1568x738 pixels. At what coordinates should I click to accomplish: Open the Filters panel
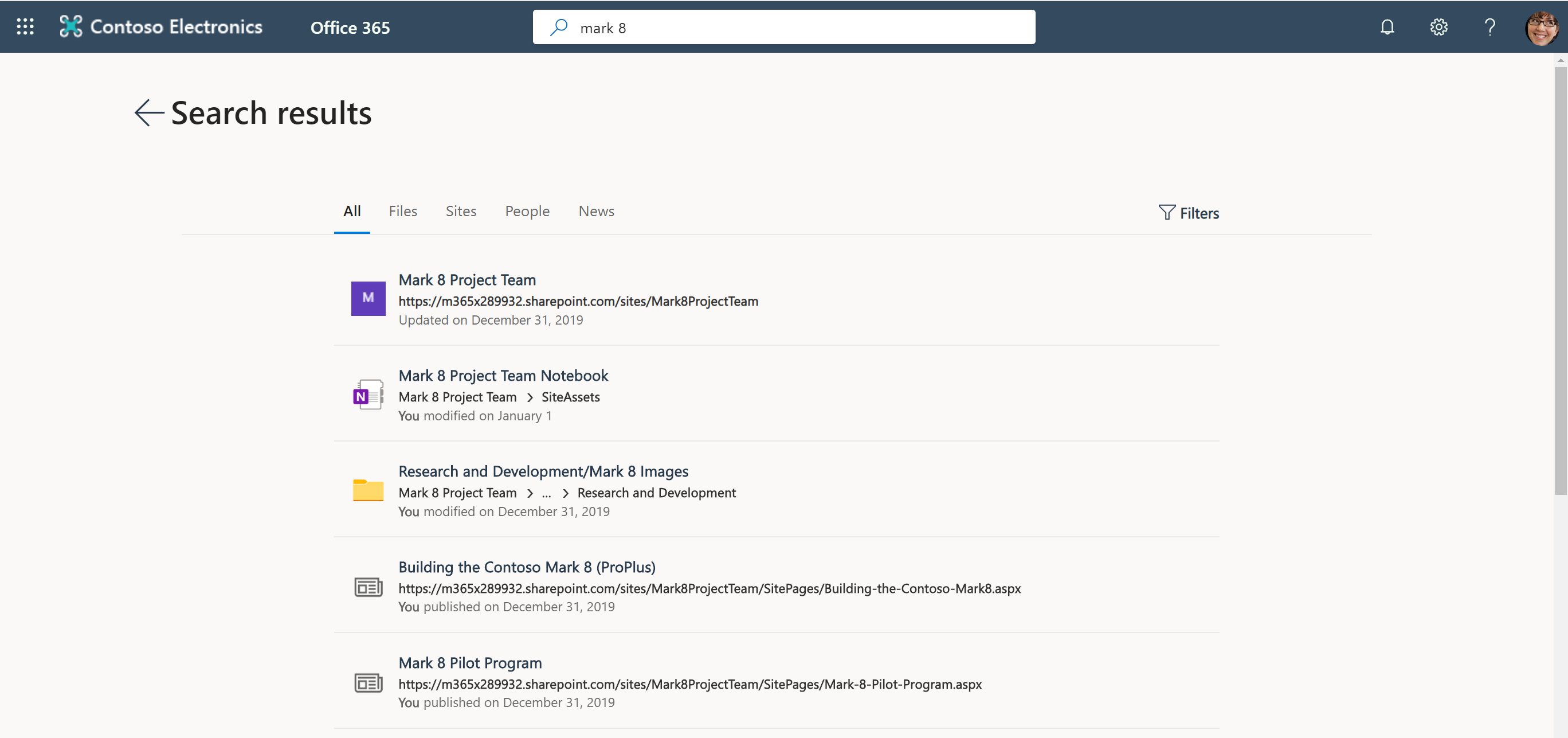1188,213
